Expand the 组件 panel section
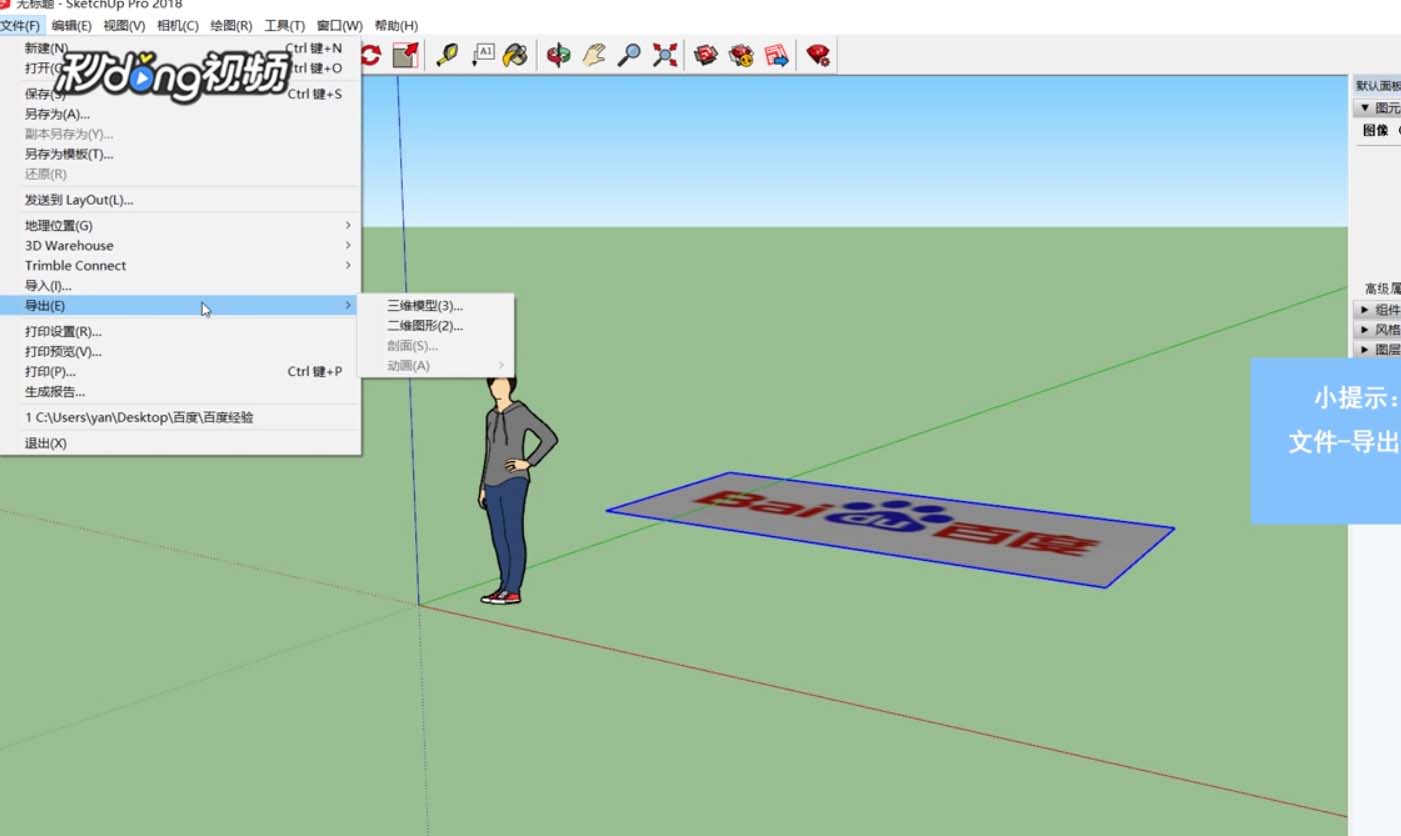 [x=1378, y=310]
